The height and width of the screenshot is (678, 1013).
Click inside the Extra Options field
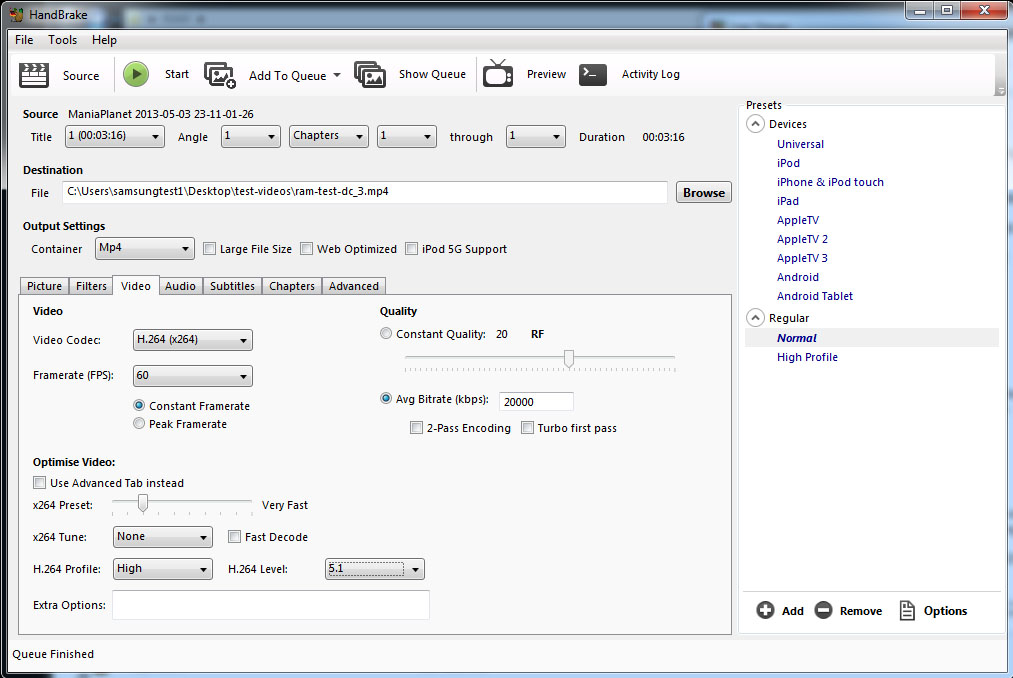(272, 605)
